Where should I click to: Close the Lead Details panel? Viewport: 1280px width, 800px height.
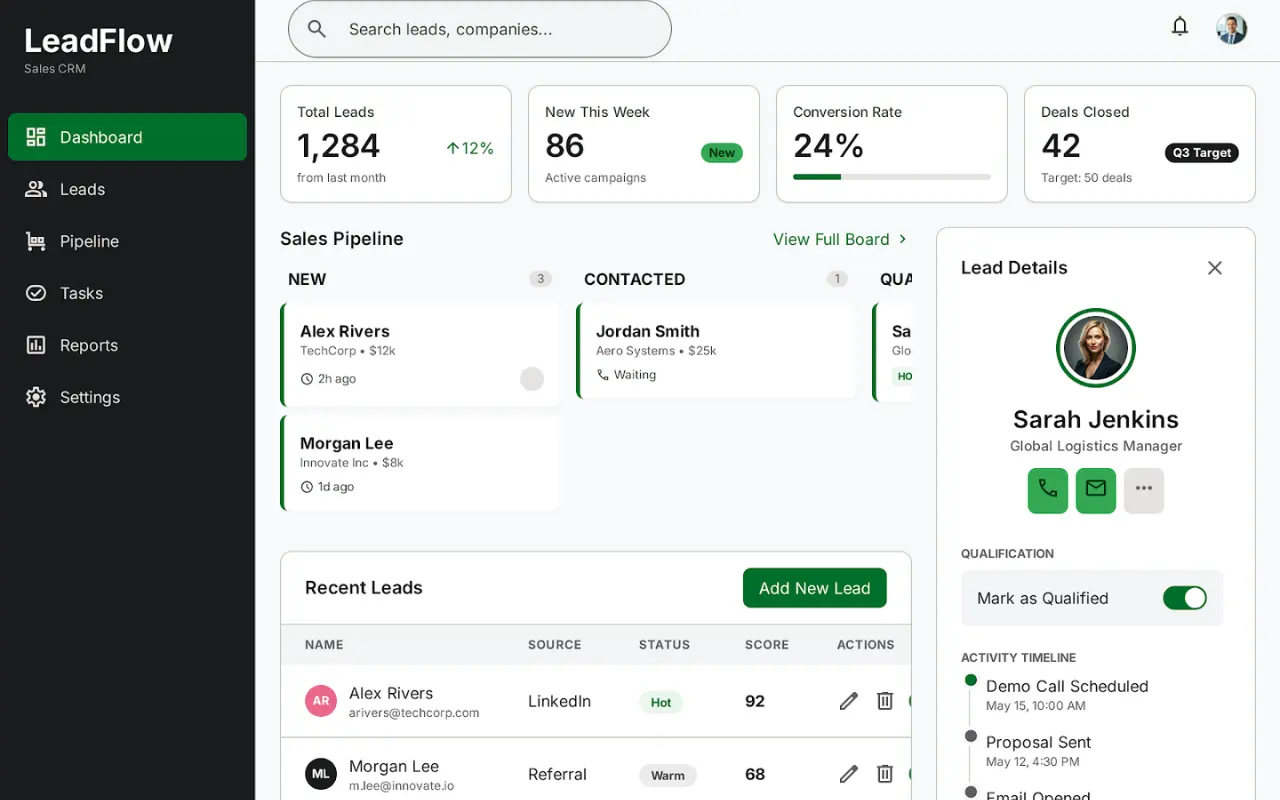click(x=1215, y=268)
